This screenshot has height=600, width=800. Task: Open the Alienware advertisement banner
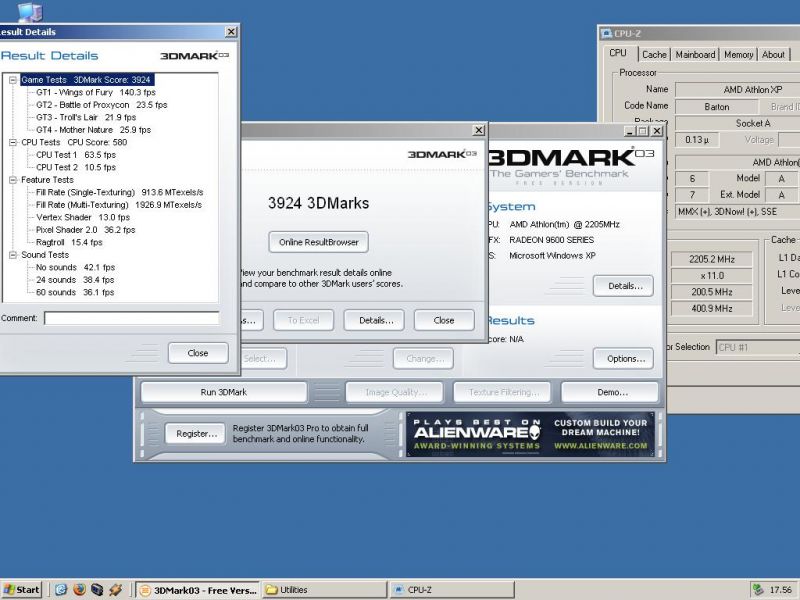pyautogui.click(x=530, y=434)
